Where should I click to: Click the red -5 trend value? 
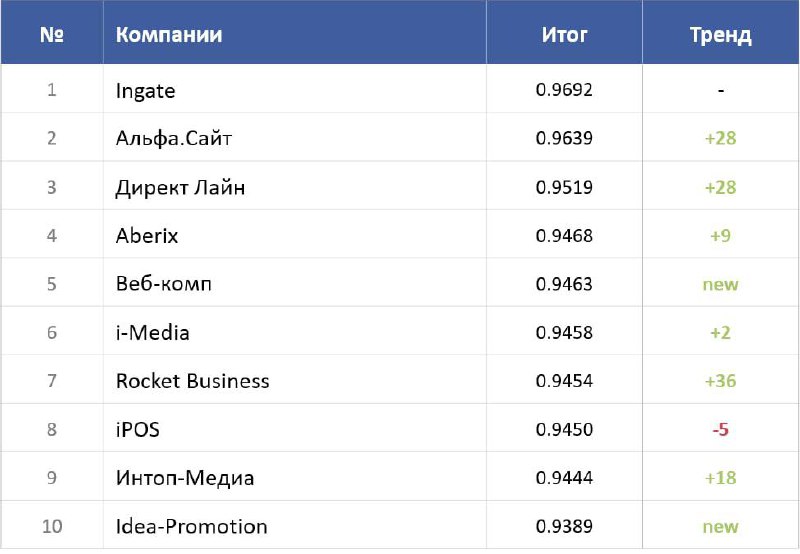point(720,430)
